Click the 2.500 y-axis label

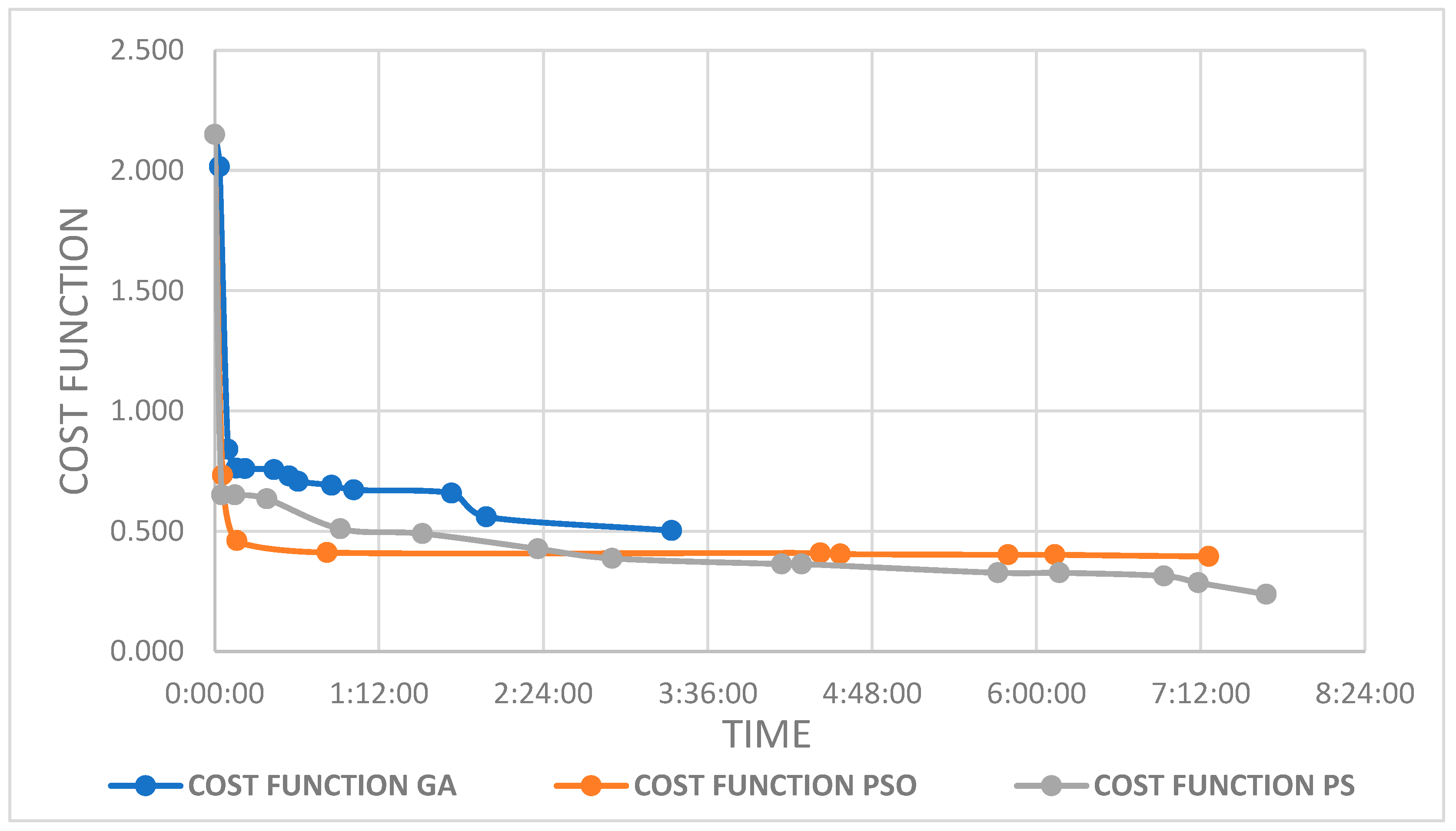146,50
